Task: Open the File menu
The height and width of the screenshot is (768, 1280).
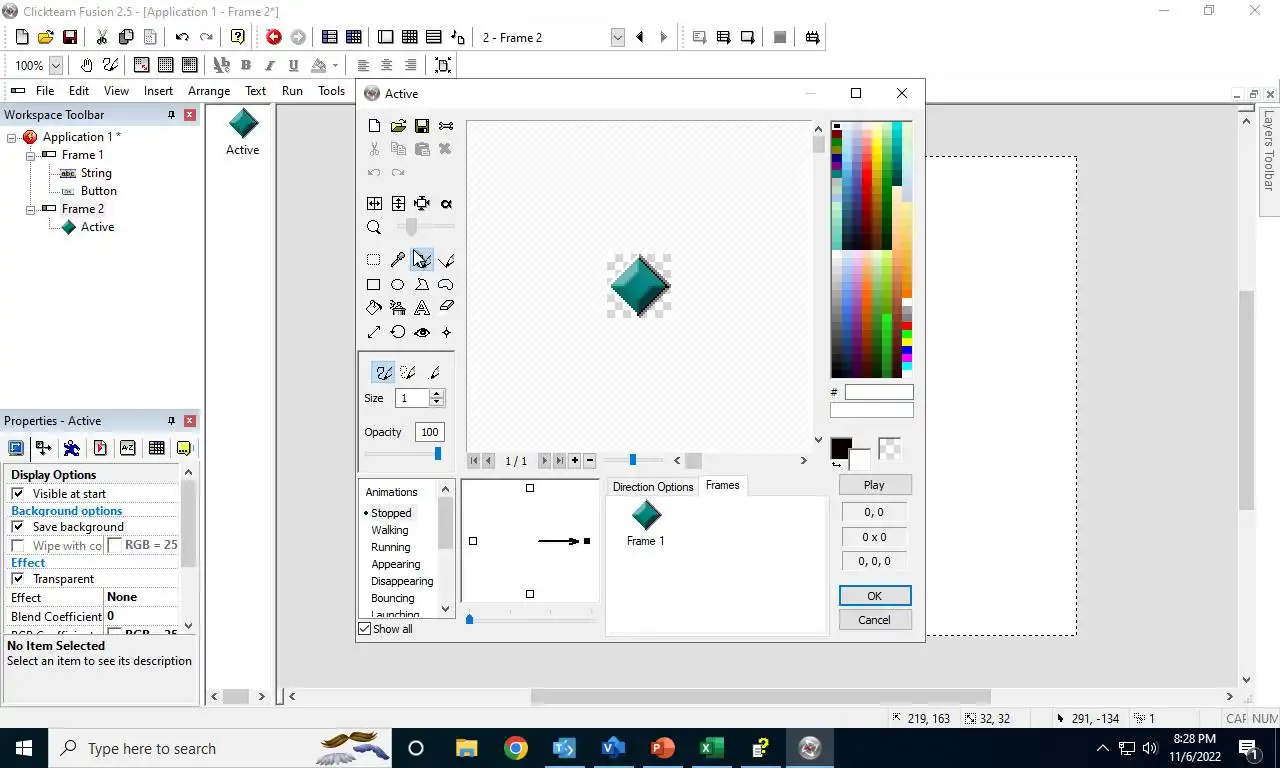Action: (45, 91)
